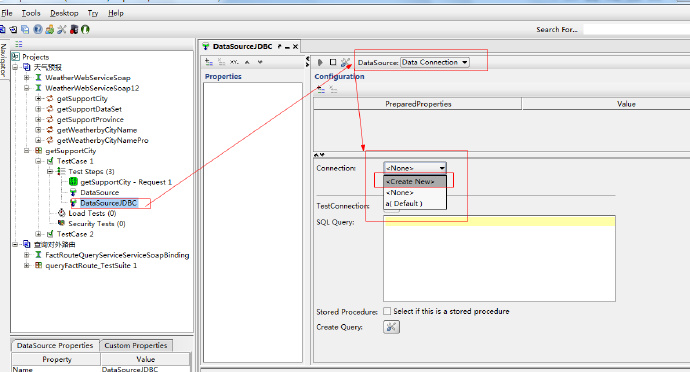Collapse the 天气预报 project node

[15, 67]
